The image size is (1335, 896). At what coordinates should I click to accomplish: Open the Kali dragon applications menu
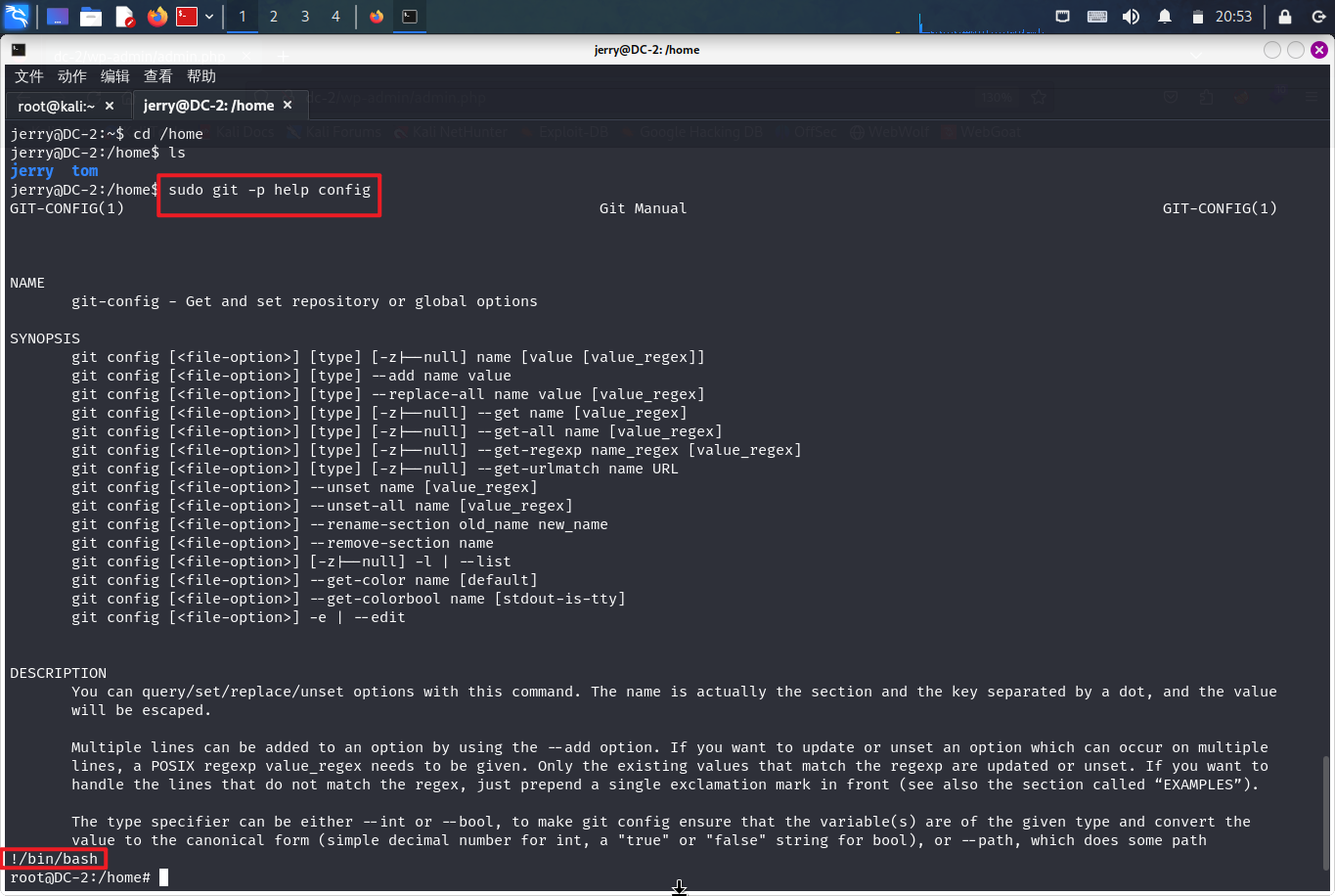pos(17,17)
